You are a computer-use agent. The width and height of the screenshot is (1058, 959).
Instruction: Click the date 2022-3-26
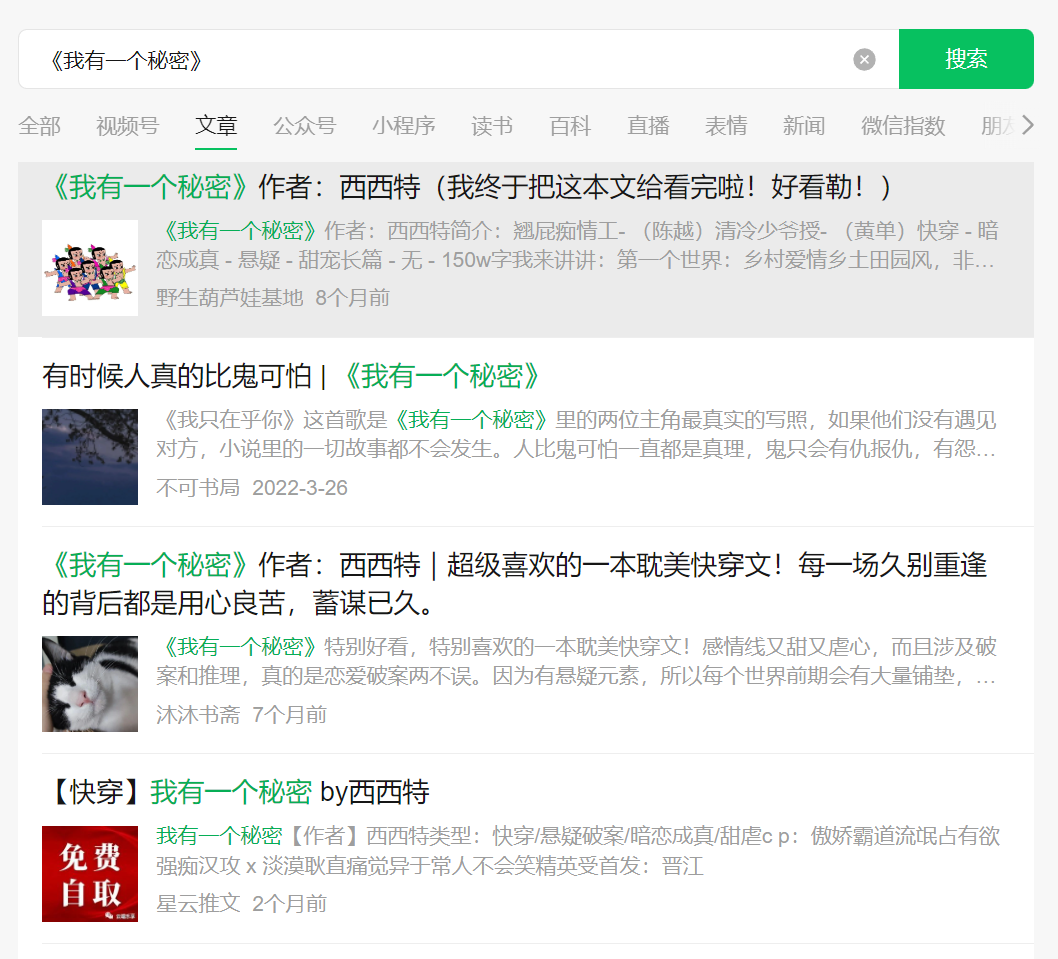point(300,487)
